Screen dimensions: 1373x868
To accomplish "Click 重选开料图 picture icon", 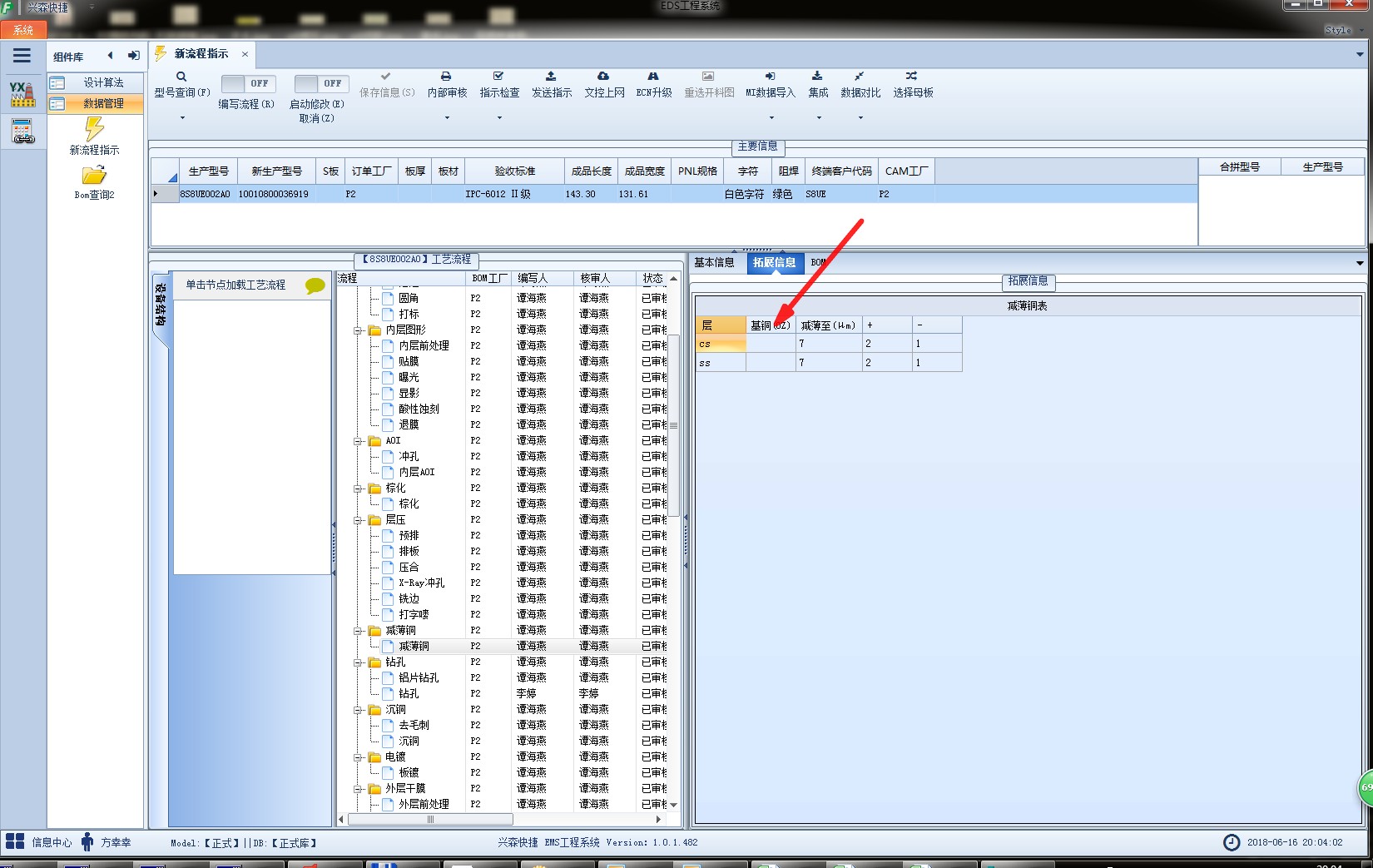I will pyautogui.click(x=708, y=76).
